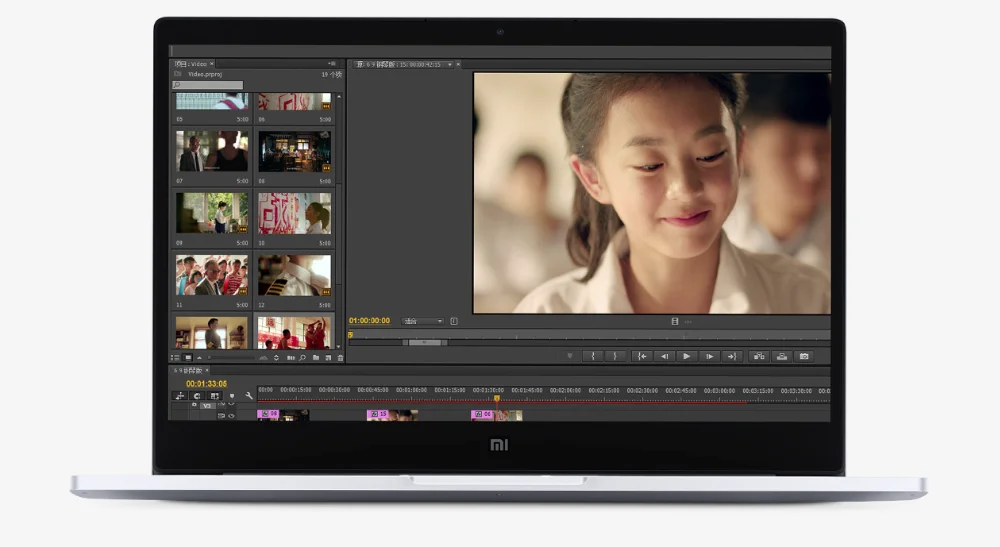Select clip thumbnail 12 in project panel
Viewport: 1000px width, 547px height.
pyautogui.click(x=294, y=275)
